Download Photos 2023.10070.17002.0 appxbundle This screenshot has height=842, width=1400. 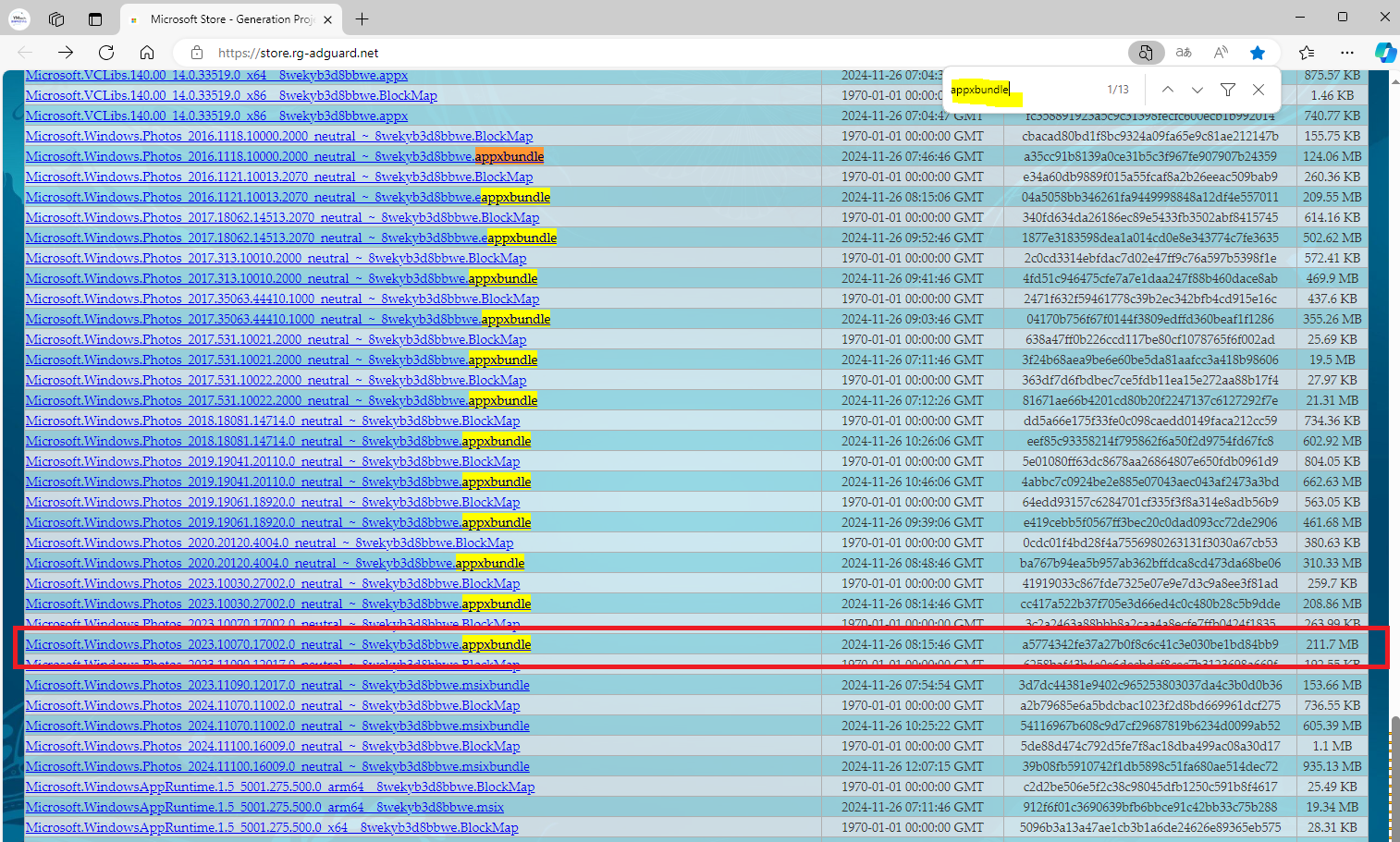click(278, 644)
